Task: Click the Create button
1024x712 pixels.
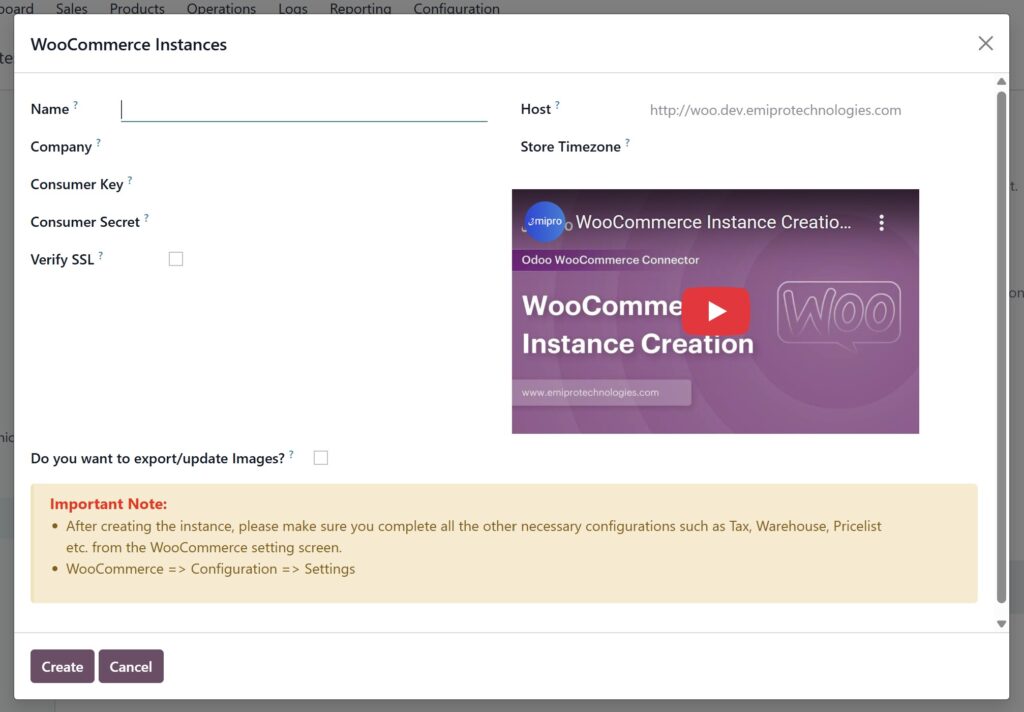Action: [x=62, y=666]
